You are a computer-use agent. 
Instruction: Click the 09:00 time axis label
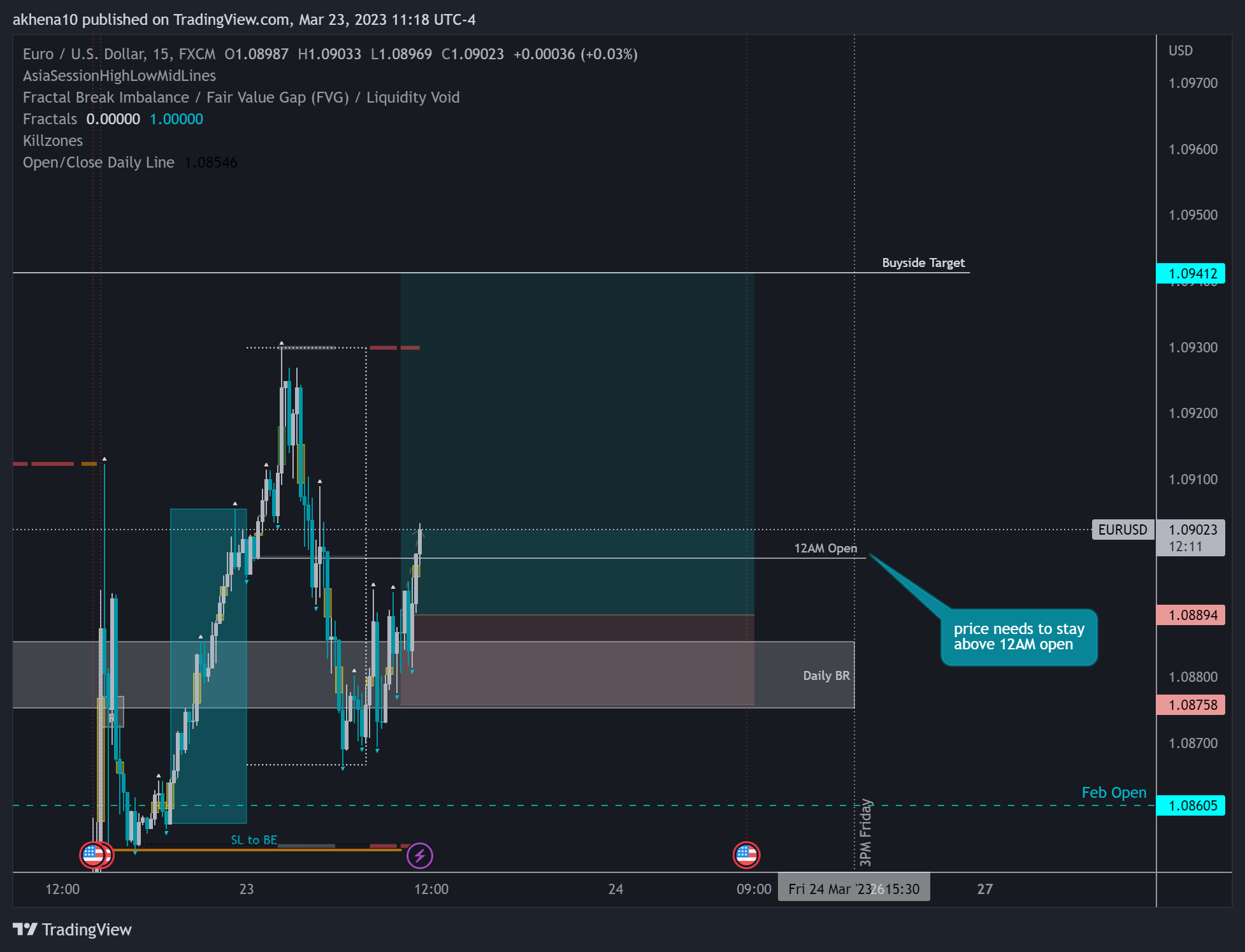pos(754,889)
